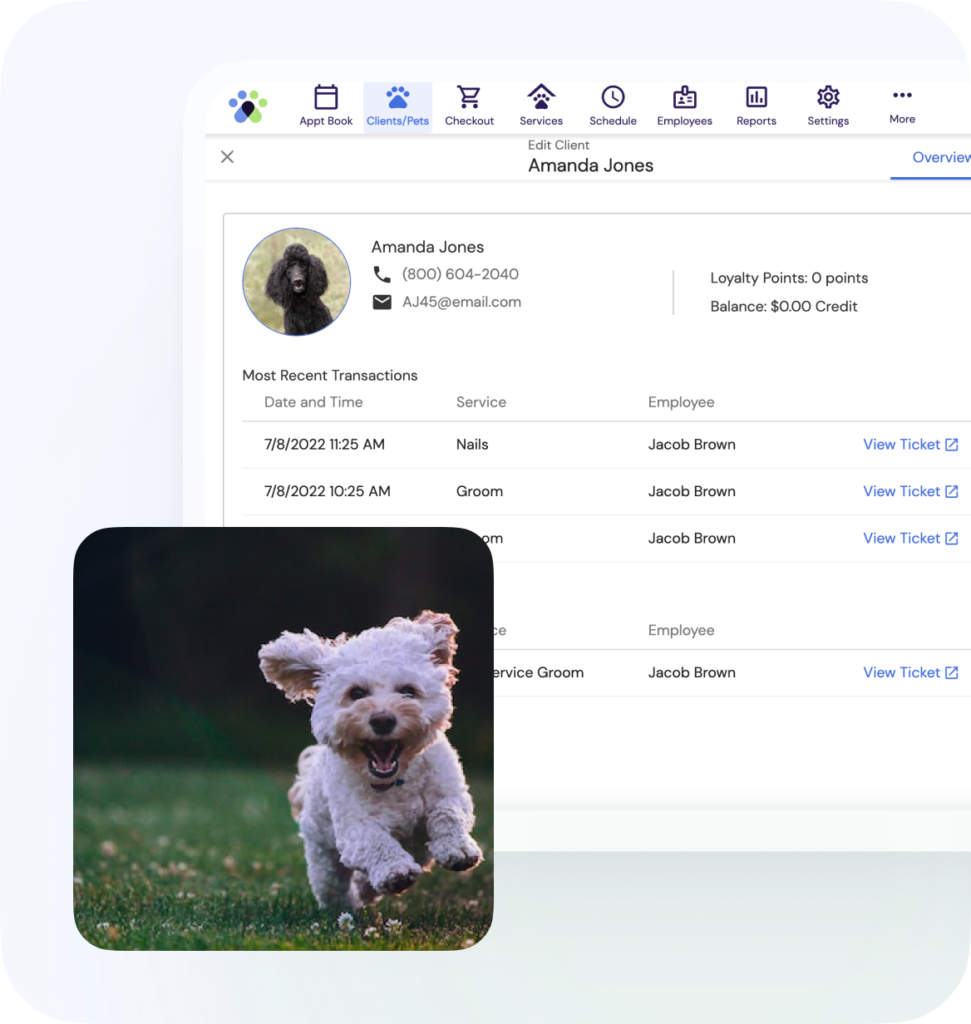Go to the Services icon
This screenshot has width=971, height=1024.
541,98
